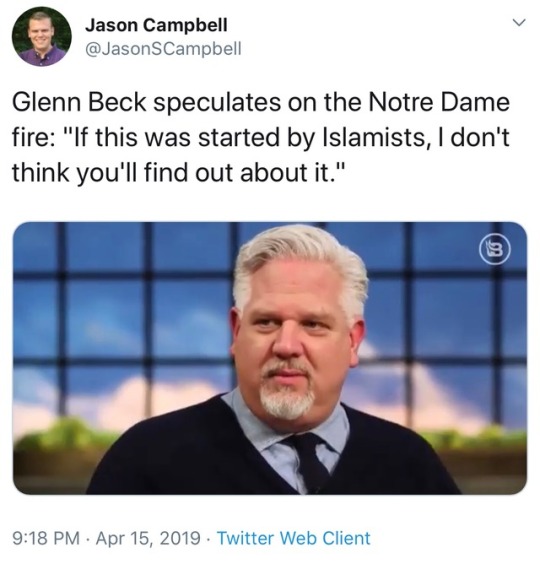Open the @JasonSCampbell handle link
This screenshot has height=564, width=540.
tap(163, 49)
